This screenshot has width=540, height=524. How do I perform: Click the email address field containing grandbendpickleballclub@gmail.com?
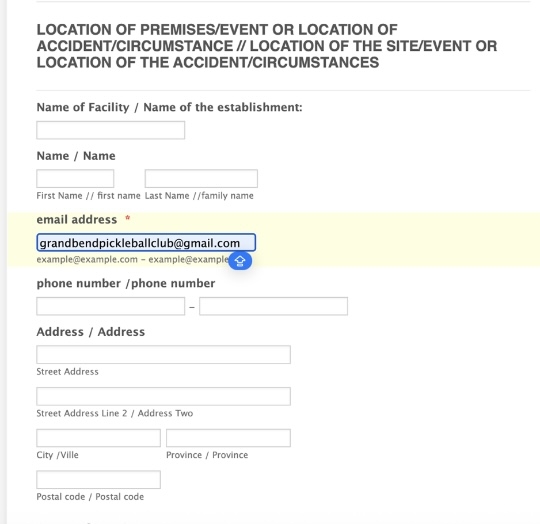click(x=146, y=243)
